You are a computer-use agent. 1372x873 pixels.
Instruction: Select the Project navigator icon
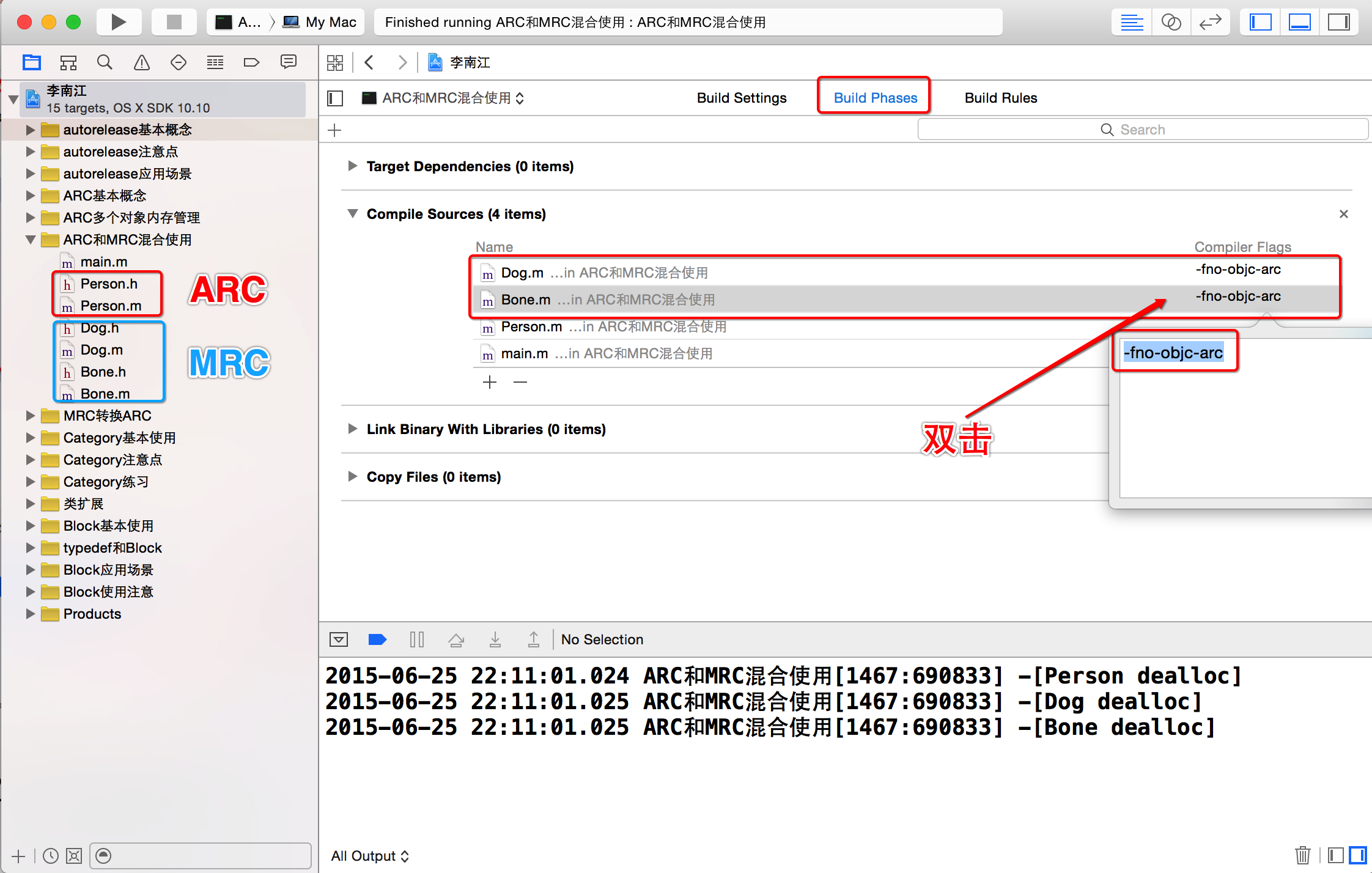tap(32, 62)
